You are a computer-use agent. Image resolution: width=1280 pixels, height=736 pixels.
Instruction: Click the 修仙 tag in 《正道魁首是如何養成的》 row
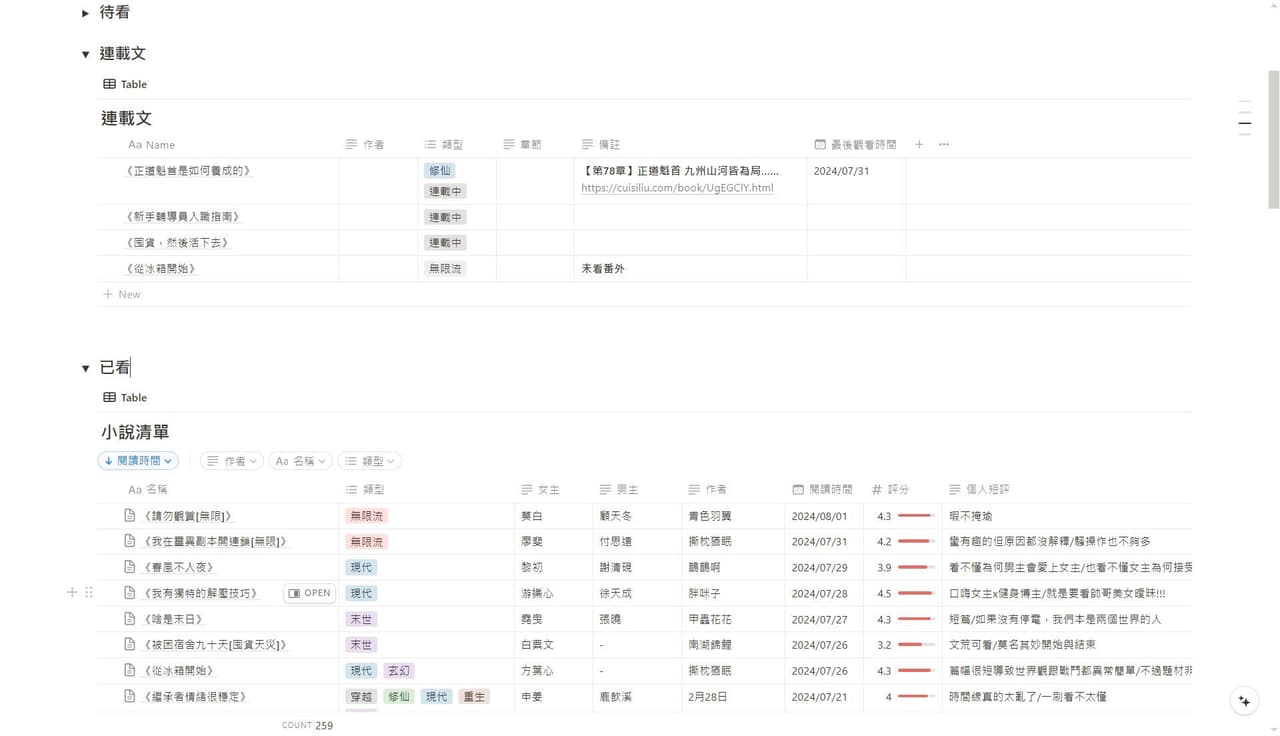[x=439, y=171]
